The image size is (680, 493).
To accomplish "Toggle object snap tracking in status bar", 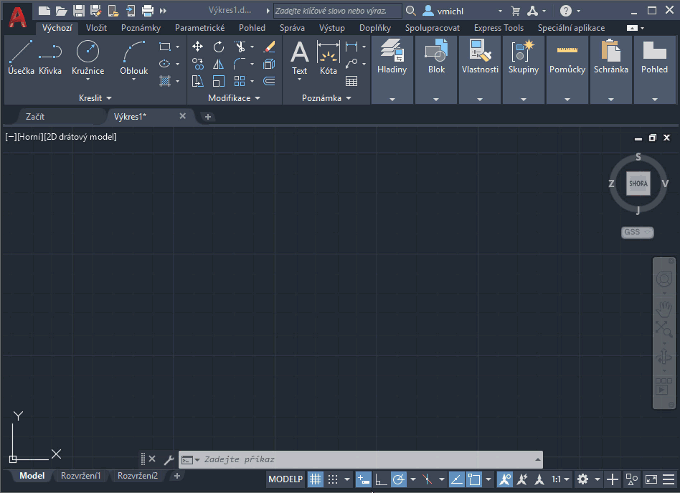I will click(x=456, y=480).
